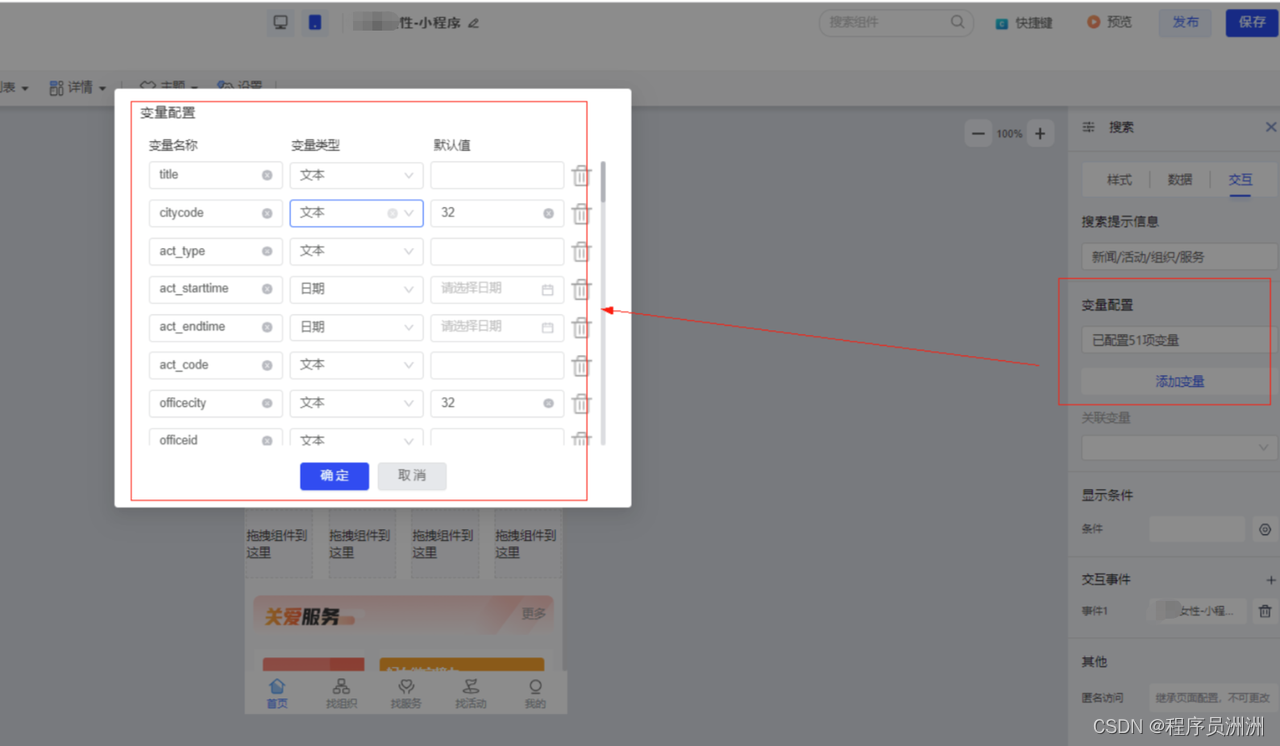Confirm variable settings with the 确定 button
This screenshot has width=1280, height=746.
(x=334, y=476)
